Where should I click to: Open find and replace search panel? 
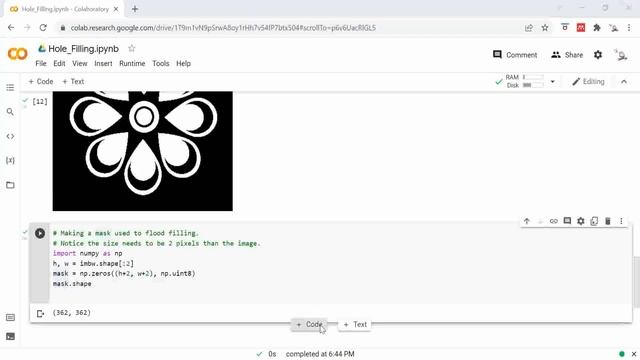(10, 111)
